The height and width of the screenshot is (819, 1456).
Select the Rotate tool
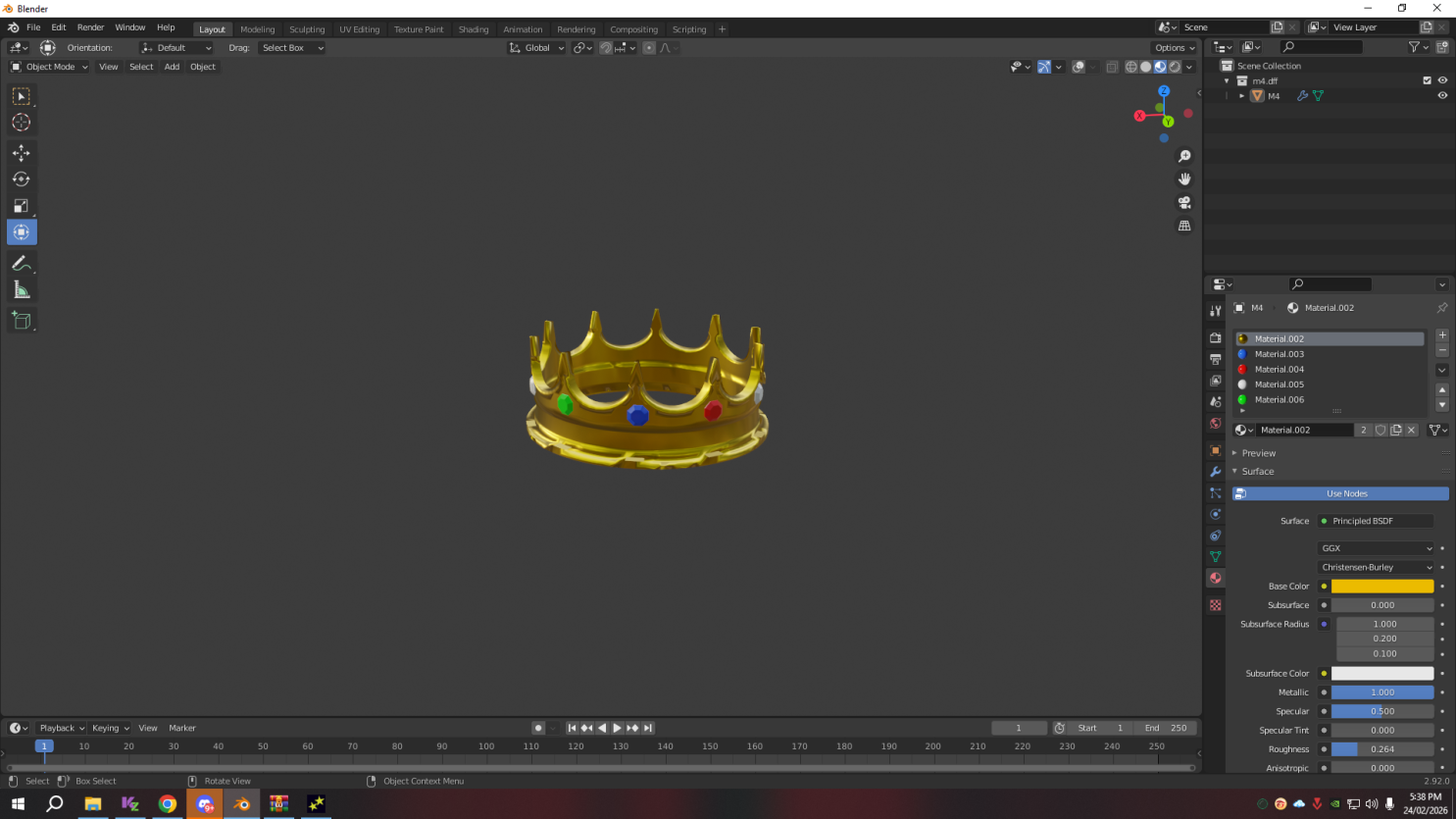pyautogui.click(x=21, y=179)
